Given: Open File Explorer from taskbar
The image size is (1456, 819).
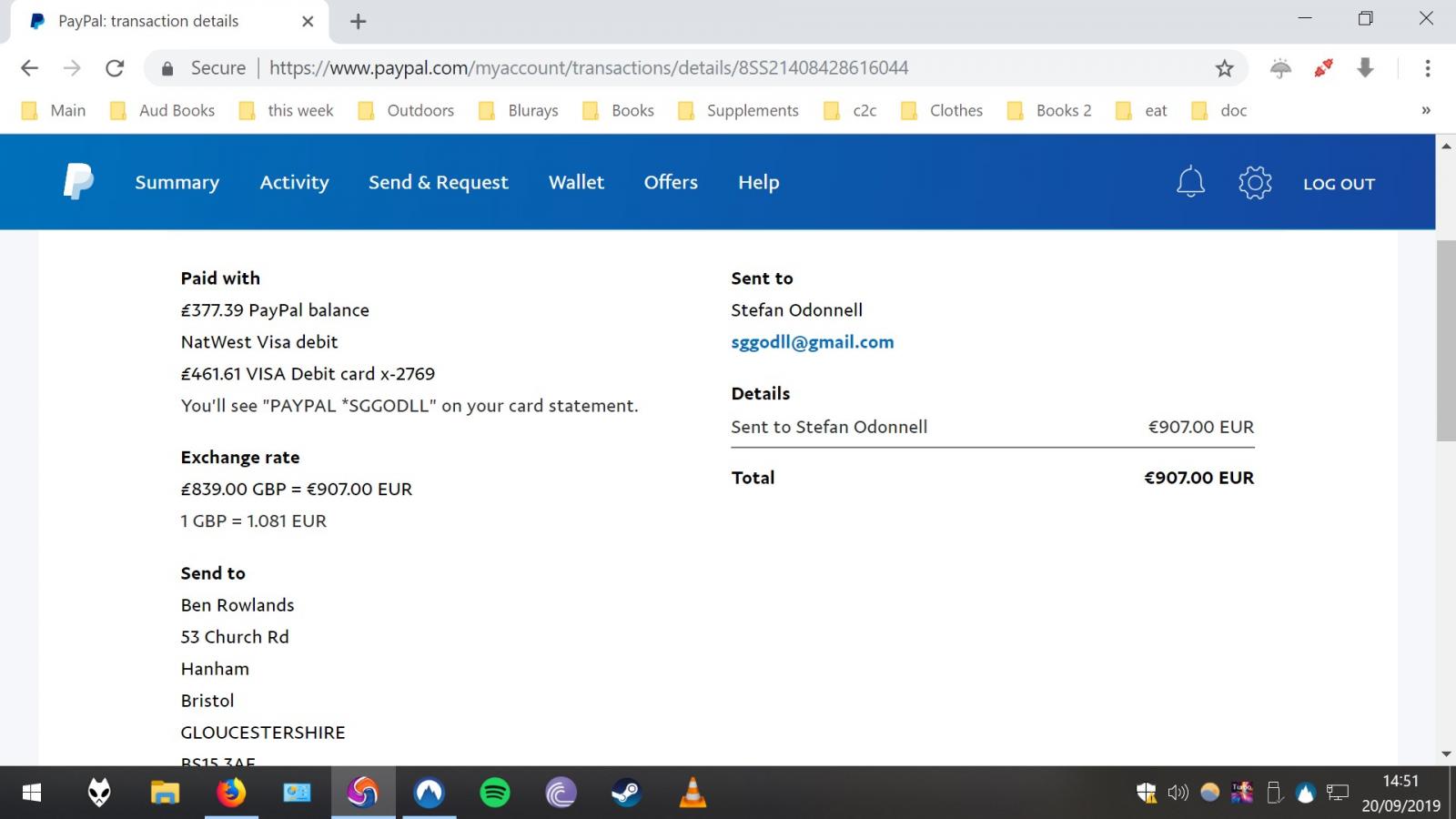Looking at the screenshot, I should (x=165, y=793).
